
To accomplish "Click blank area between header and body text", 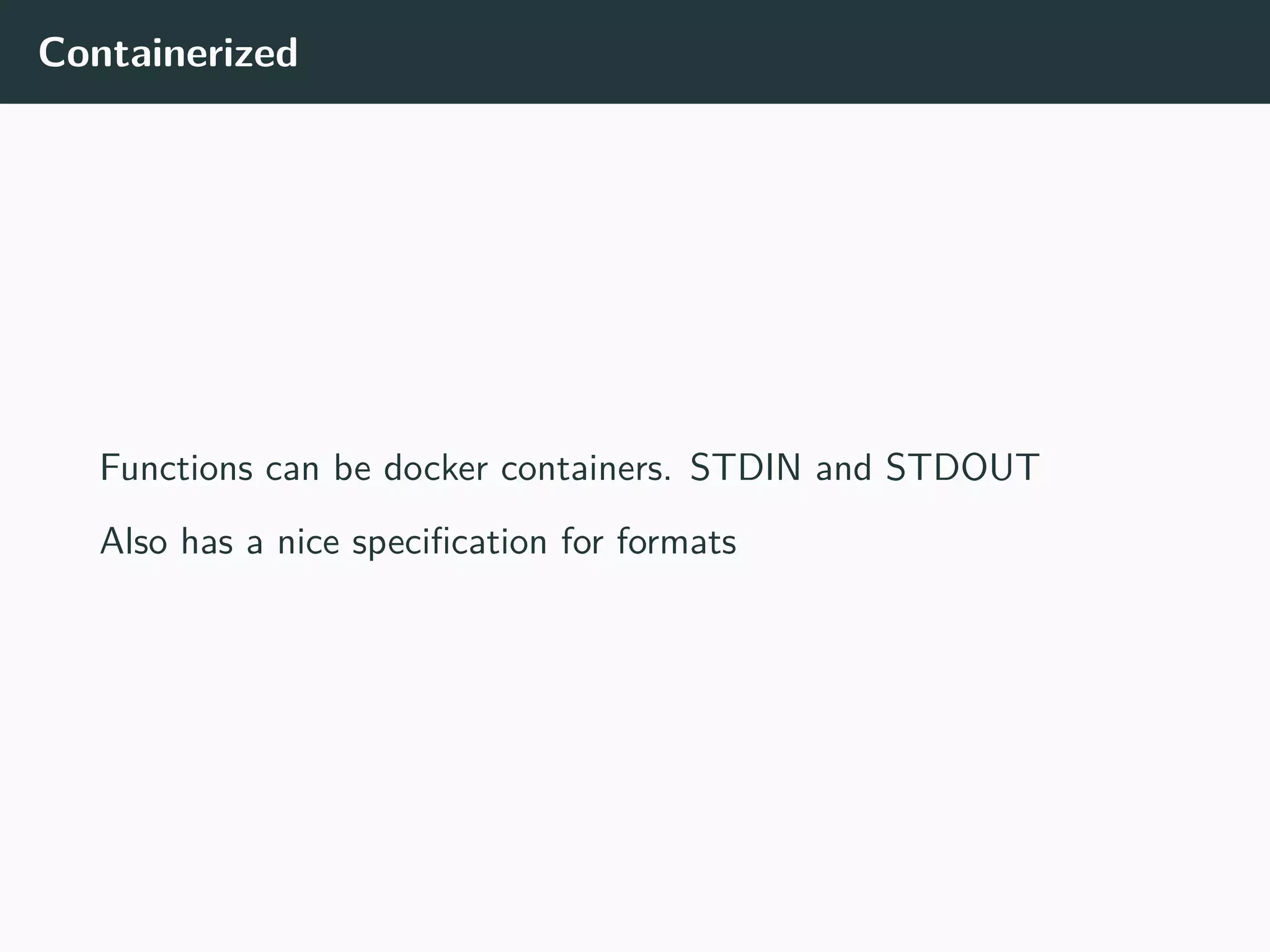I will coord(635,273).
